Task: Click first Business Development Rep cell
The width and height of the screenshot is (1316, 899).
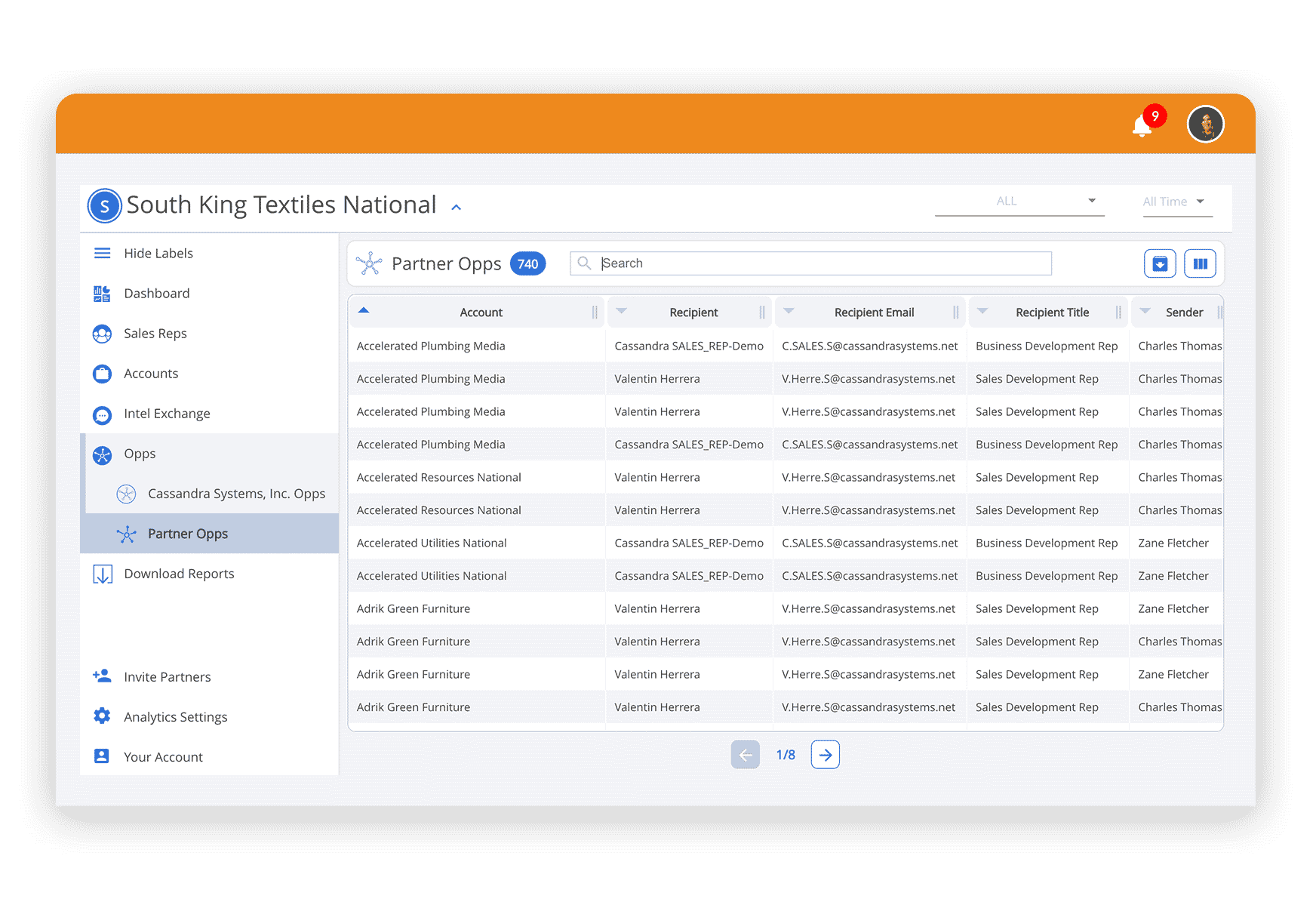Action: pos(1046,346)
